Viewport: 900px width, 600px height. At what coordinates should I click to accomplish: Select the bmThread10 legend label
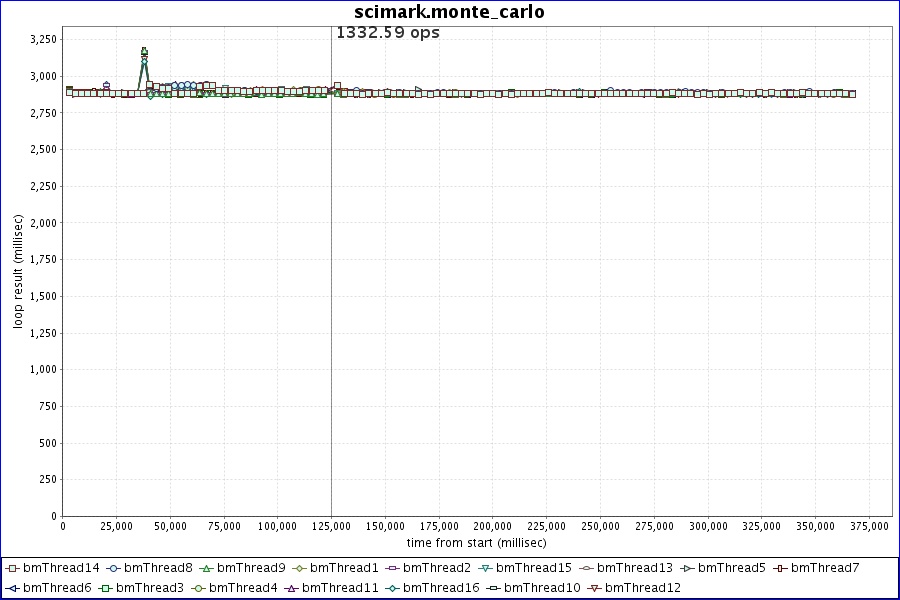(x=542, y=588)
